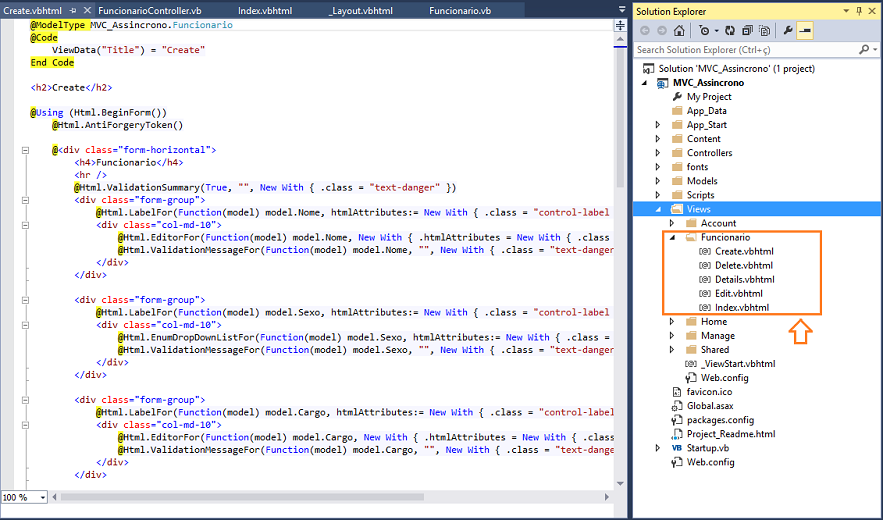The height and width of the screenshot is (520, 883).
Task: Expand the Content folder
Action: (x=658, y=139)
